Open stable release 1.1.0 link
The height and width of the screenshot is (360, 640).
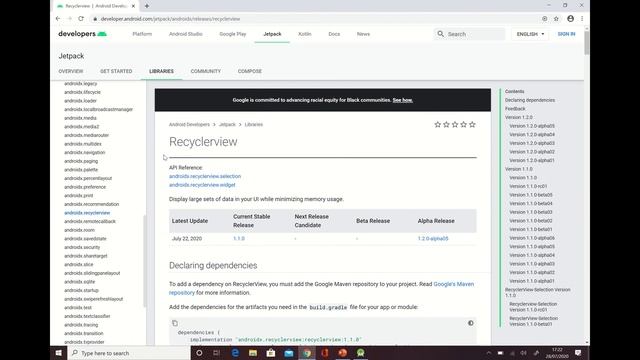click(x=239, y=238)
